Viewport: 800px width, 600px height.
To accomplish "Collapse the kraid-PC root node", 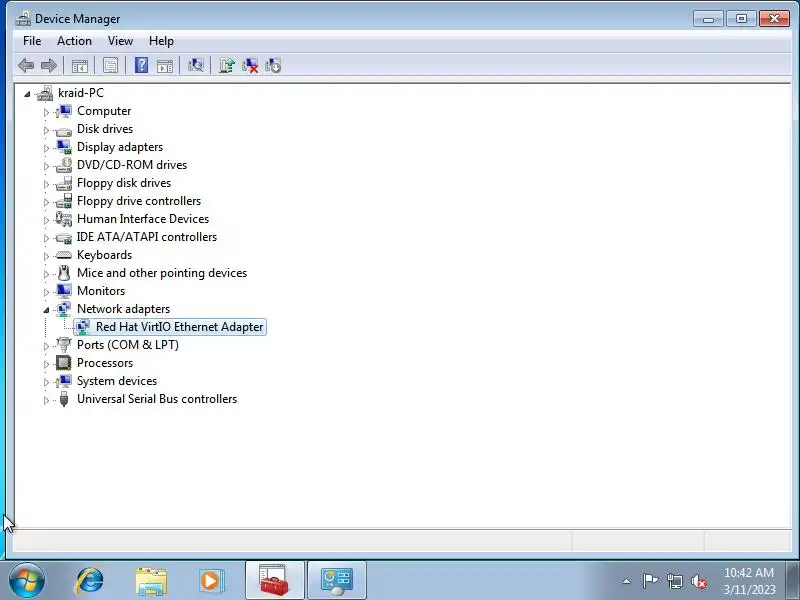I will (27, 94).
